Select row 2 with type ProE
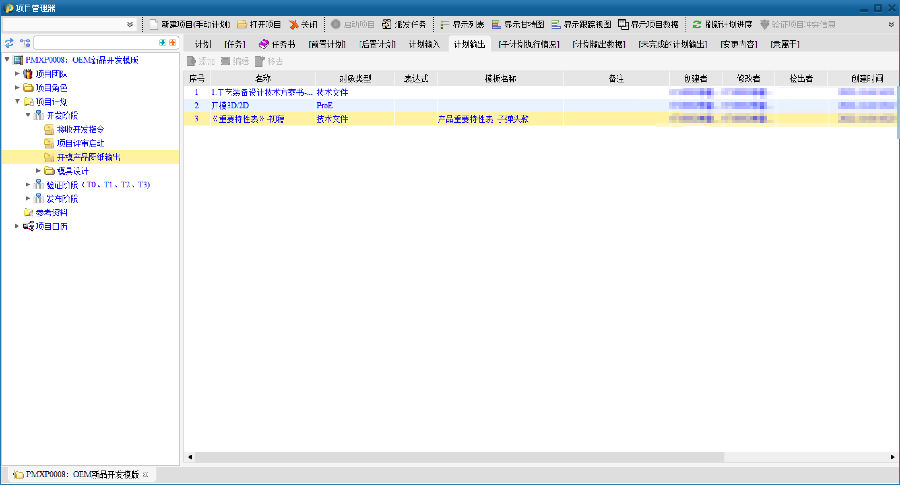 point(540,106)
